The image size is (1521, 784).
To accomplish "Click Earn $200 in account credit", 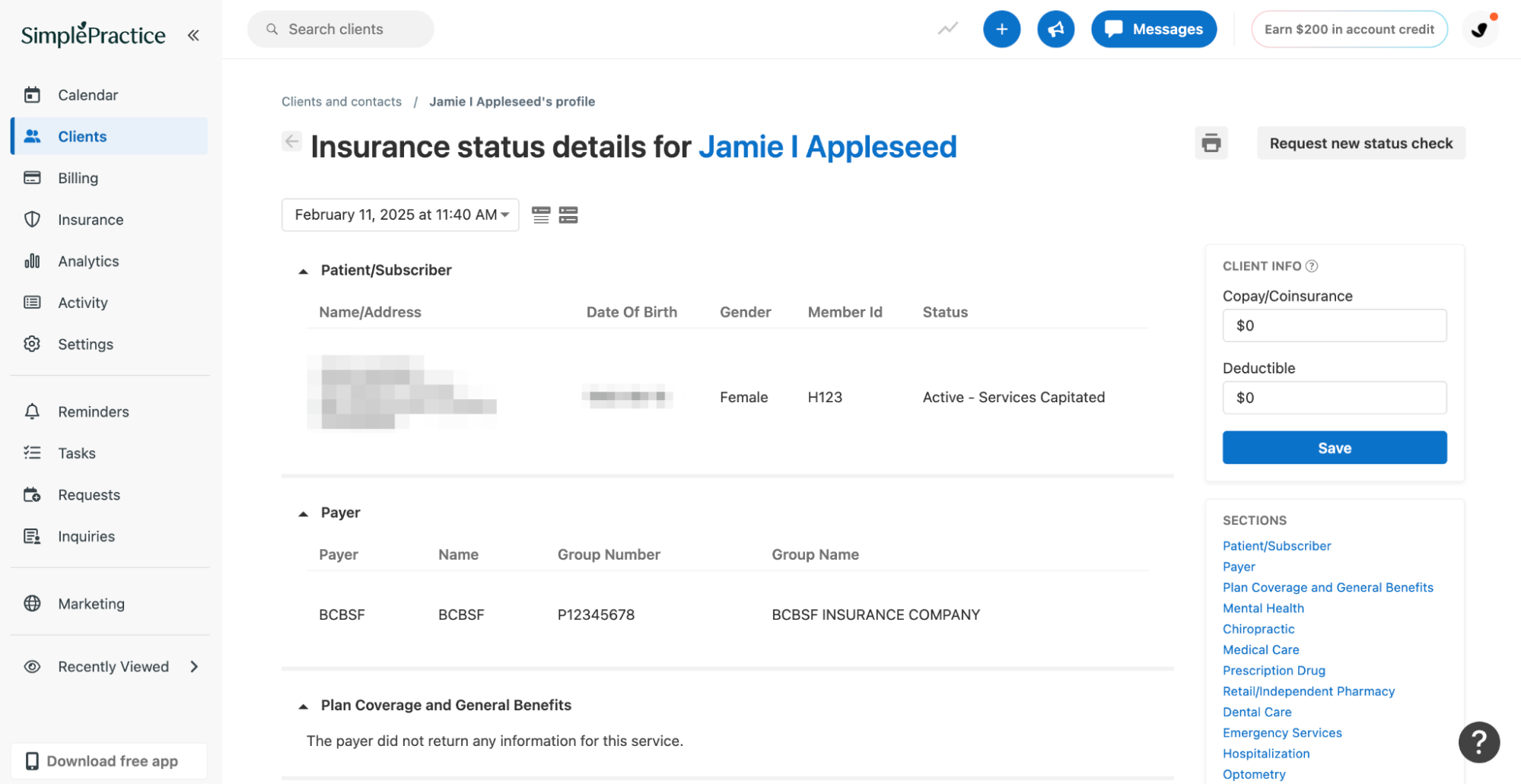I will point(1349,29).
